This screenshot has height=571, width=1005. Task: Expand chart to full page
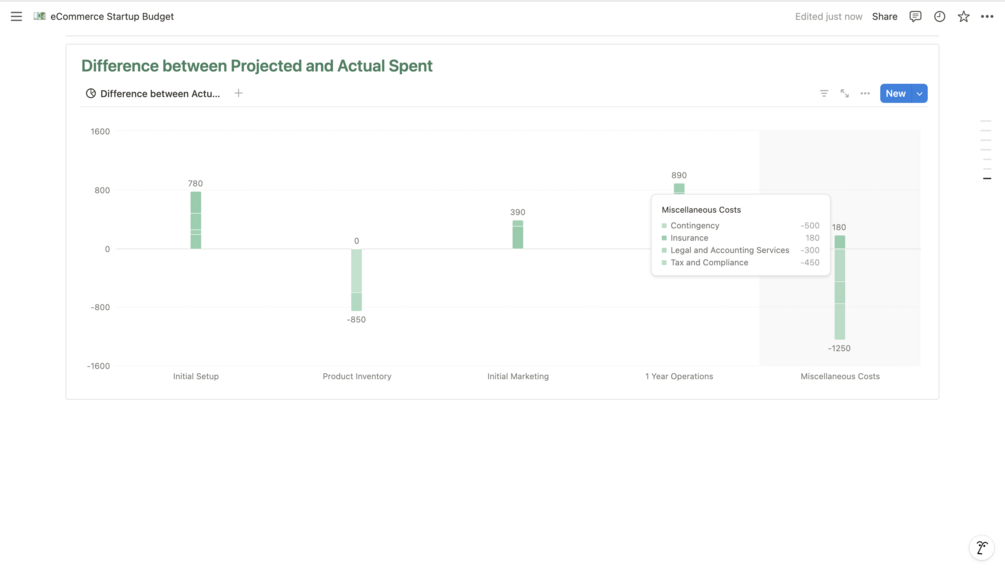[845, 93]
